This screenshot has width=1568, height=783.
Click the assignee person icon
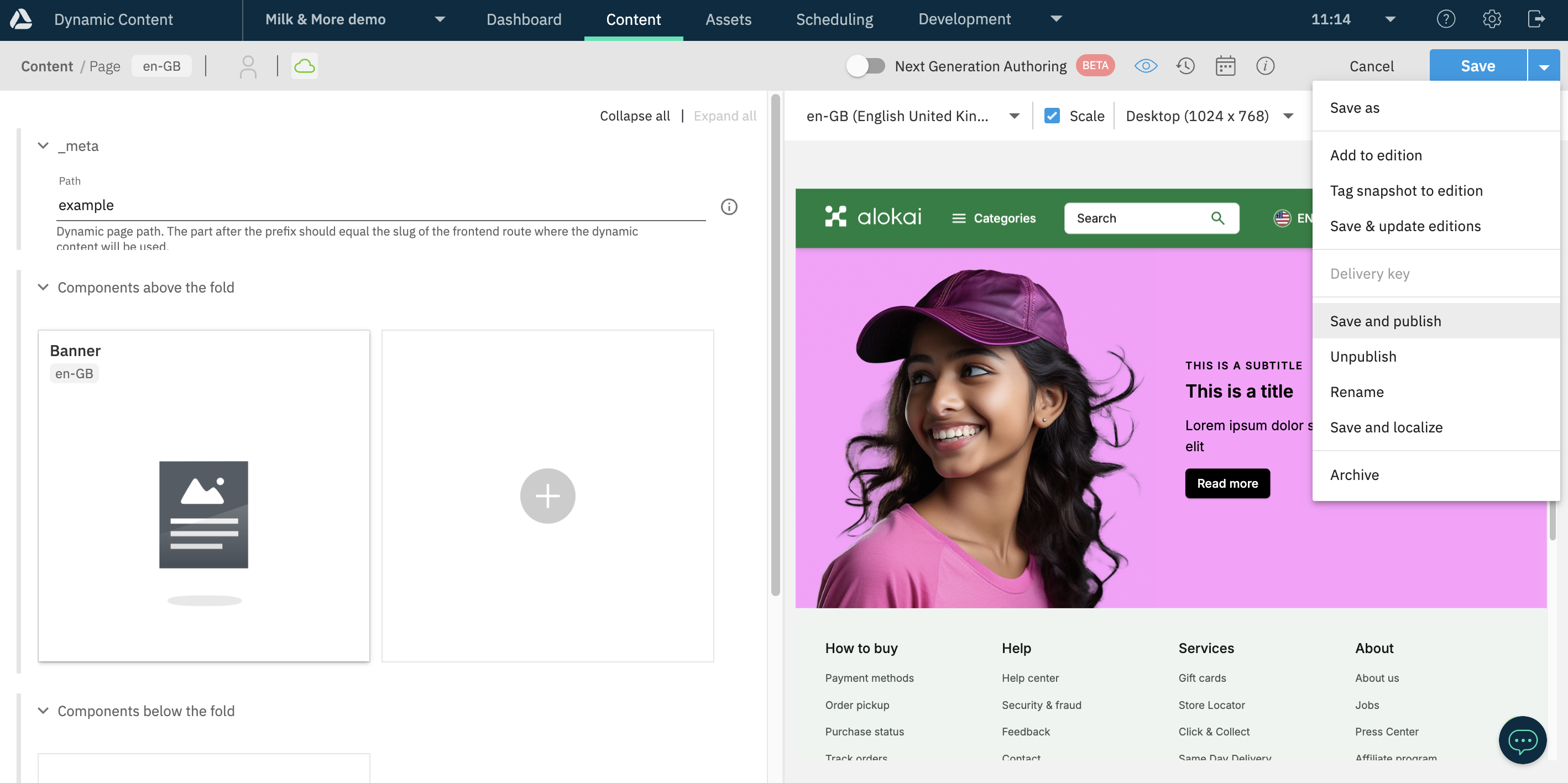[248, 66]
